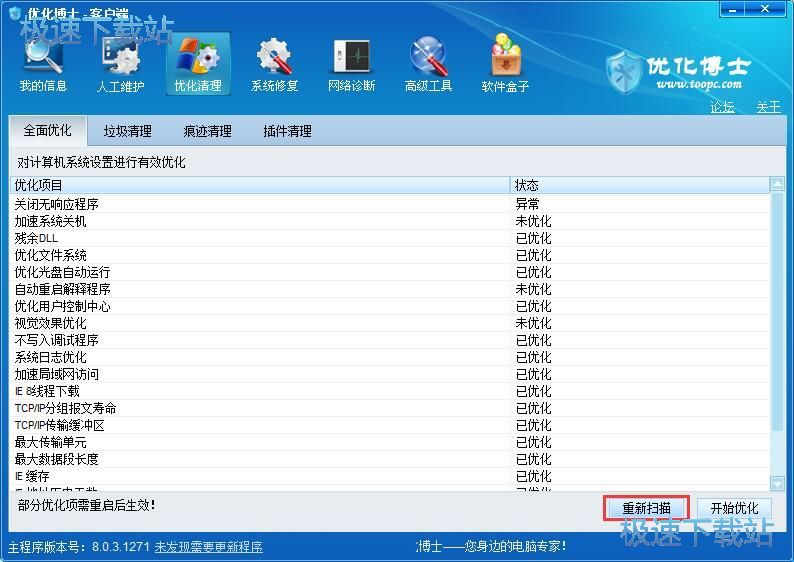Select the TCP/IP传输缓冲区 row
The height and width of the screenshot is (562, 794).
[x=389, y=425]
